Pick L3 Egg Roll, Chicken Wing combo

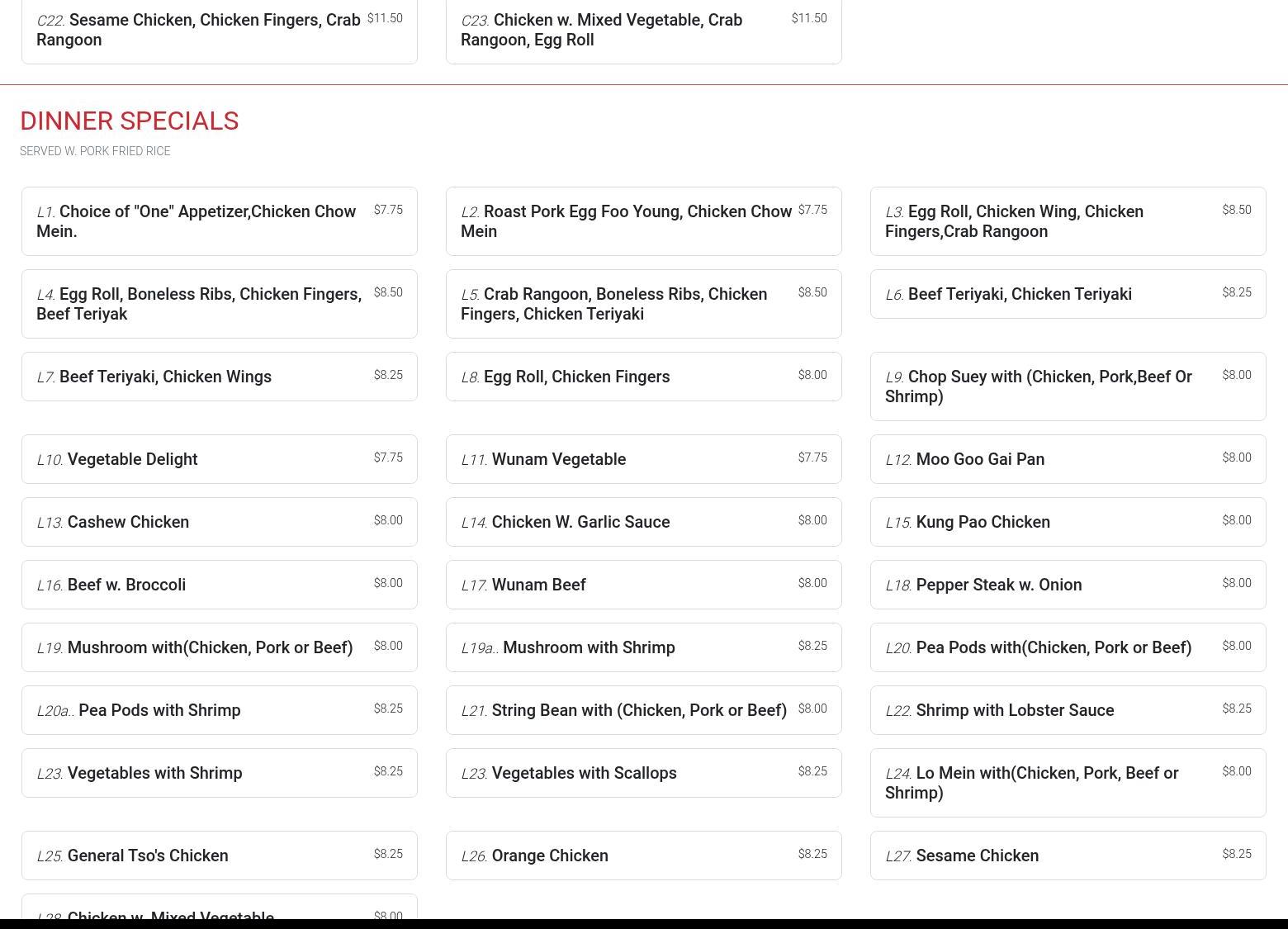[1068, 221]
